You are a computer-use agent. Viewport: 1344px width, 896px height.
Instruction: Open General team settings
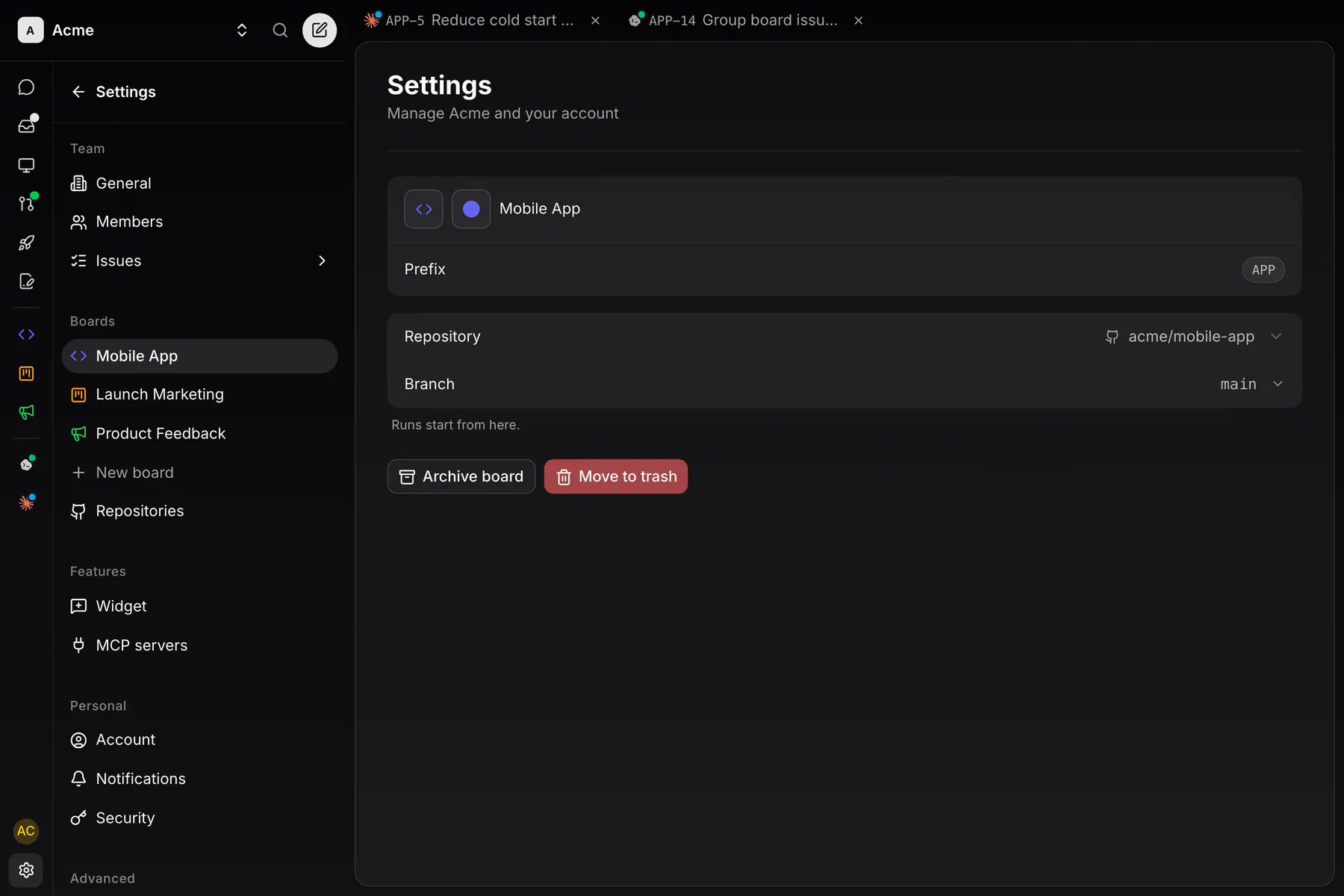pos(199,184)
